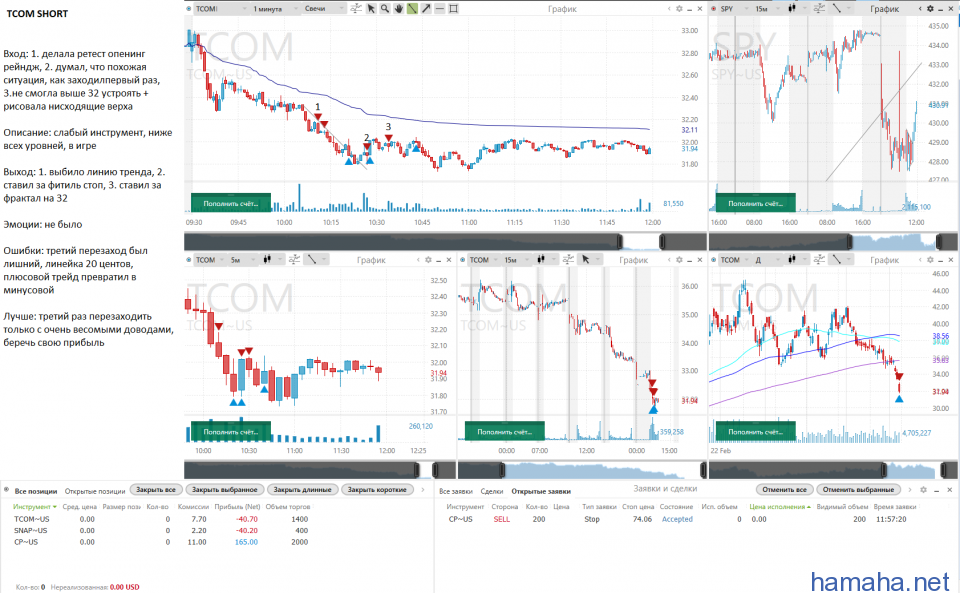Viewport: 960px width, 593px height.
Task: Select the hand pan tool in top chart toolbar
Action: [398, 8]
